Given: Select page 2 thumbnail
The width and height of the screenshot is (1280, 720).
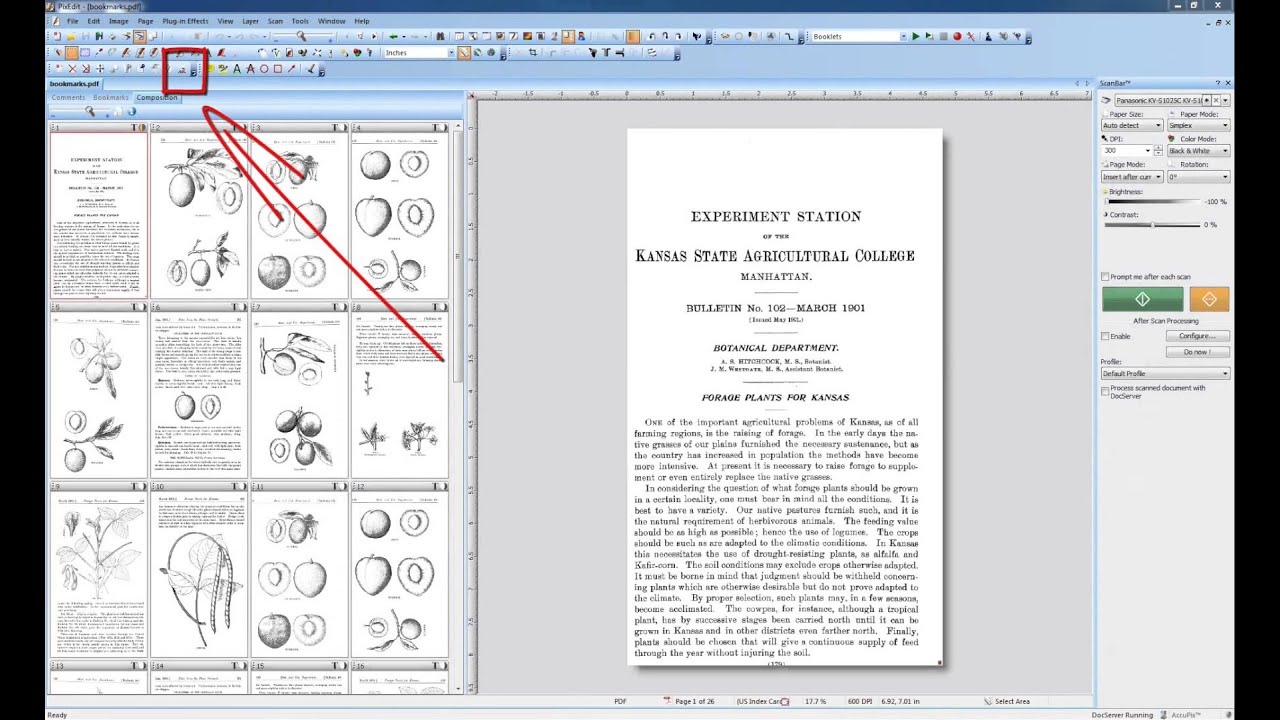Looking at the screenshot, I should [x=199, y=212].
